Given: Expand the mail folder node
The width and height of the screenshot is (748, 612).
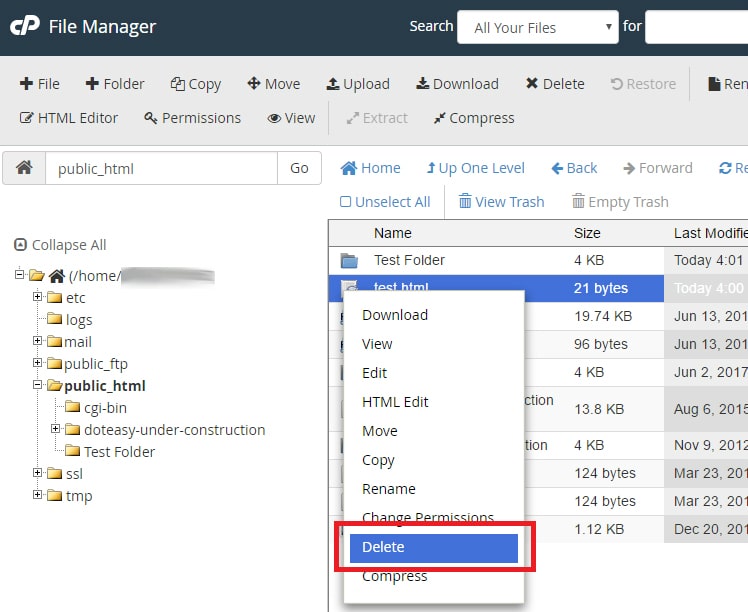Looking at the screenshot, I should click(x=37, y=341).
